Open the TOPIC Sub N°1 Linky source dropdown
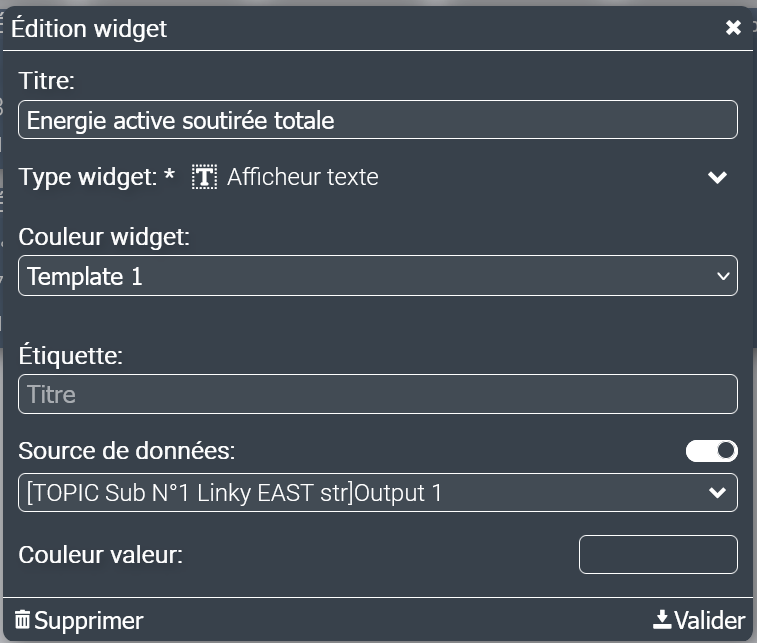Screen dimensions: 757x643 [x=378, y=492]
